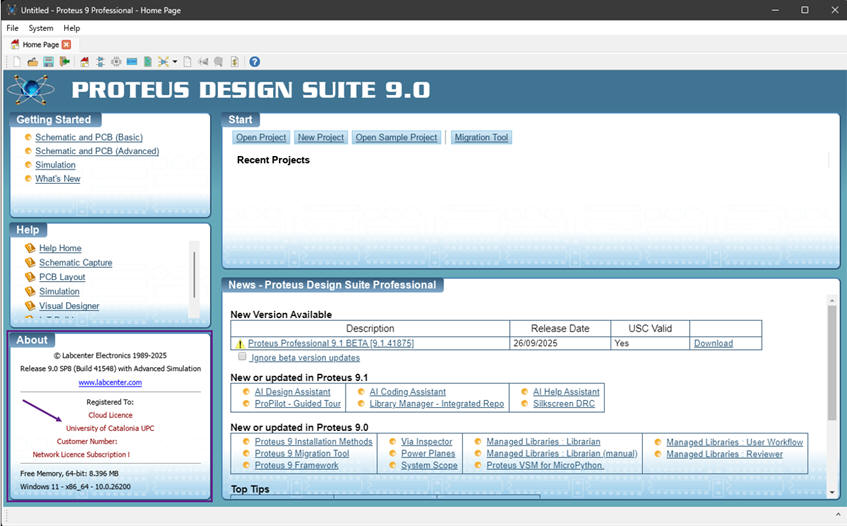
Task: Click the yellow-and-blue Design Explorer toolbar icon
Action: [x=163, y=62]
